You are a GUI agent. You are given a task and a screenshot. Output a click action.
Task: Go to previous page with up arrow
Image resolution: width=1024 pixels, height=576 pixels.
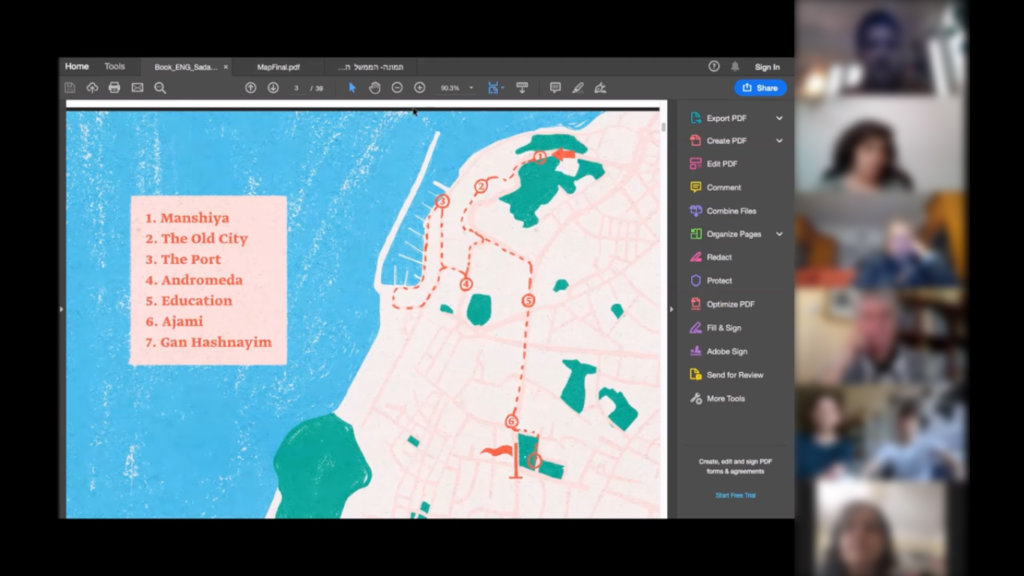coord(251,88)
